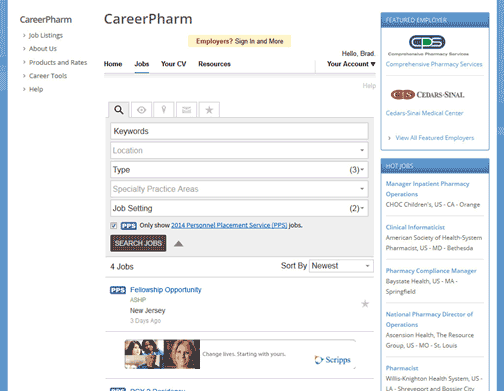This screenshot has height=391, width=504.
Task: Click the Cedars-Sinai logo
Action: tap(427, 95)
